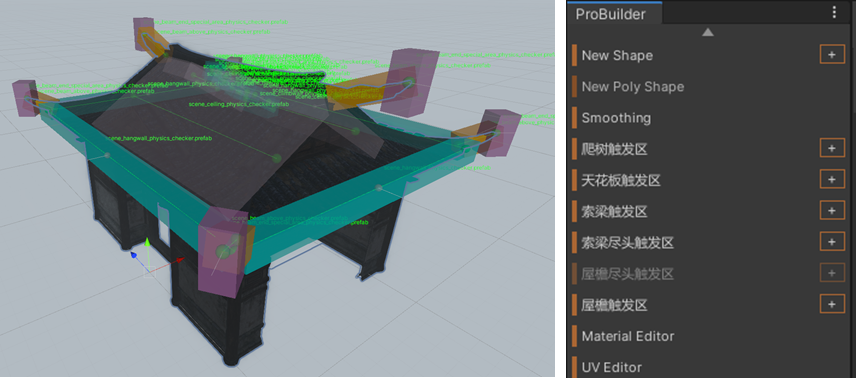
Task: Click the New Shape button
Action: click(617, 55)
